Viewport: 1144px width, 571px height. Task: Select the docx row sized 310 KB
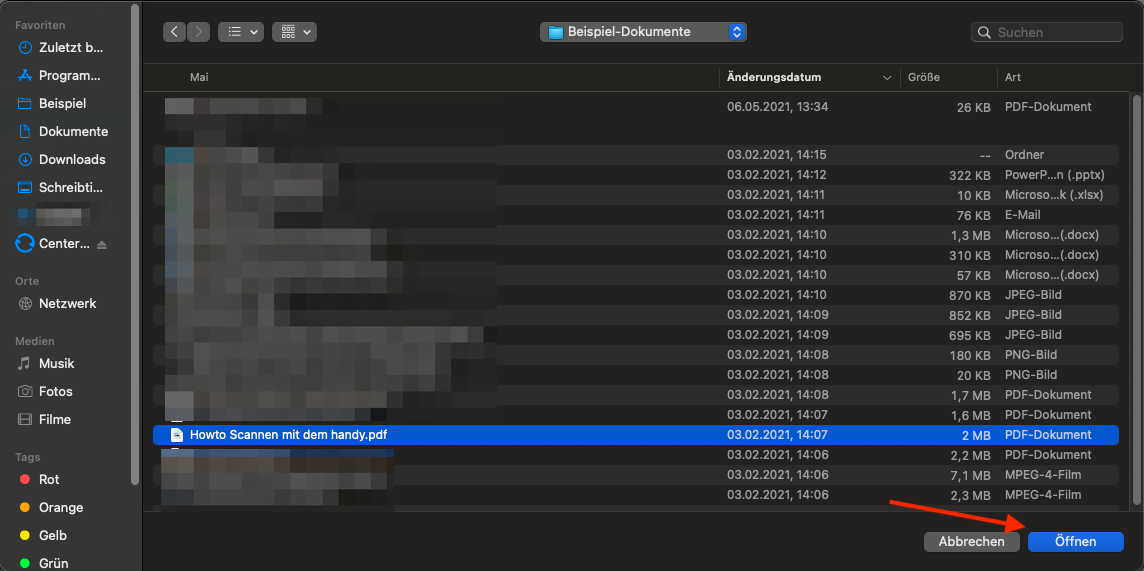click(635, 255)
